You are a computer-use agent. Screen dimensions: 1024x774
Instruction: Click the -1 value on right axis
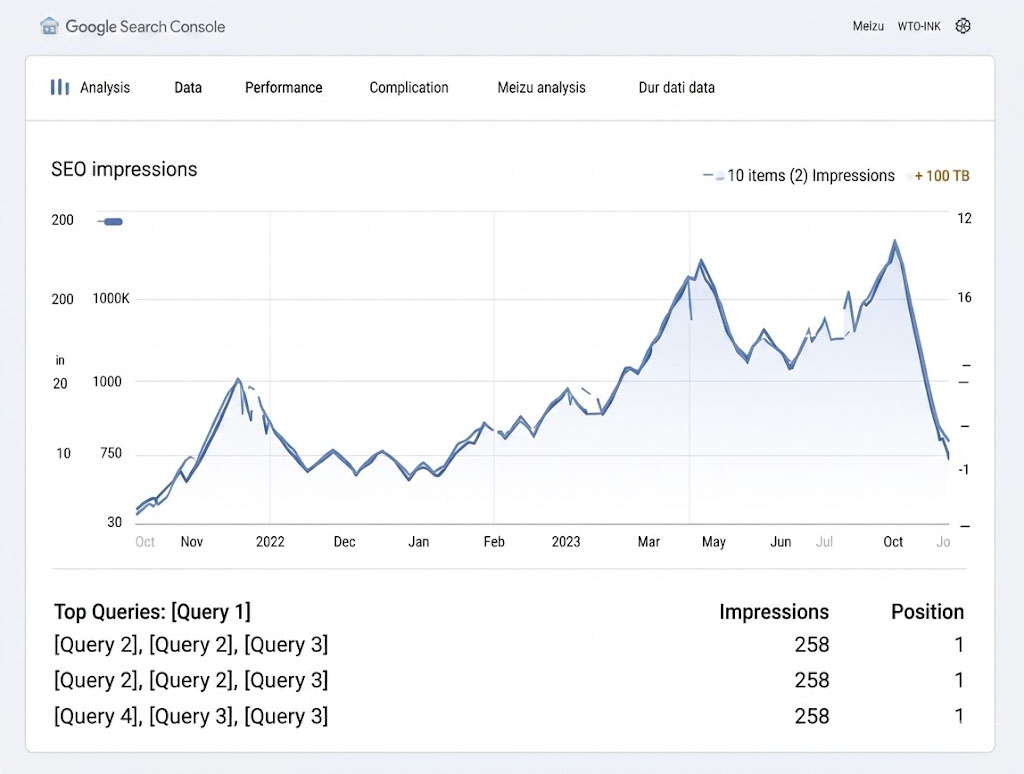point(963,470)
